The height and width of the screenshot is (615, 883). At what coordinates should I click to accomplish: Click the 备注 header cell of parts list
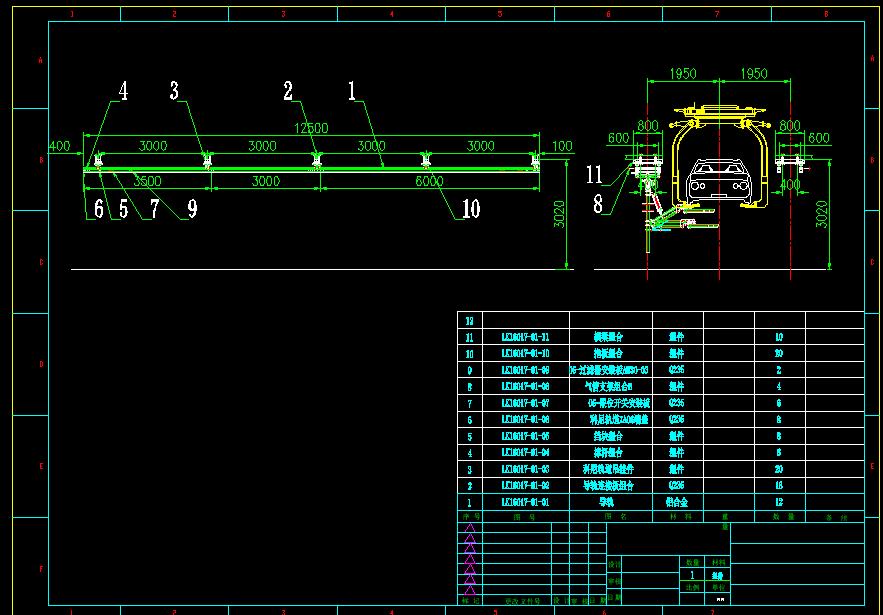[835, 516]
